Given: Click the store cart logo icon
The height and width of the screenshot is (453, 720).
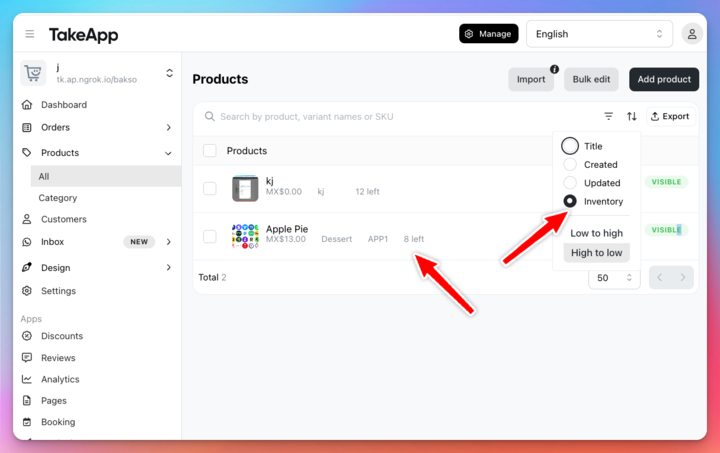Looking at the screenshot, I should (33, 73).
